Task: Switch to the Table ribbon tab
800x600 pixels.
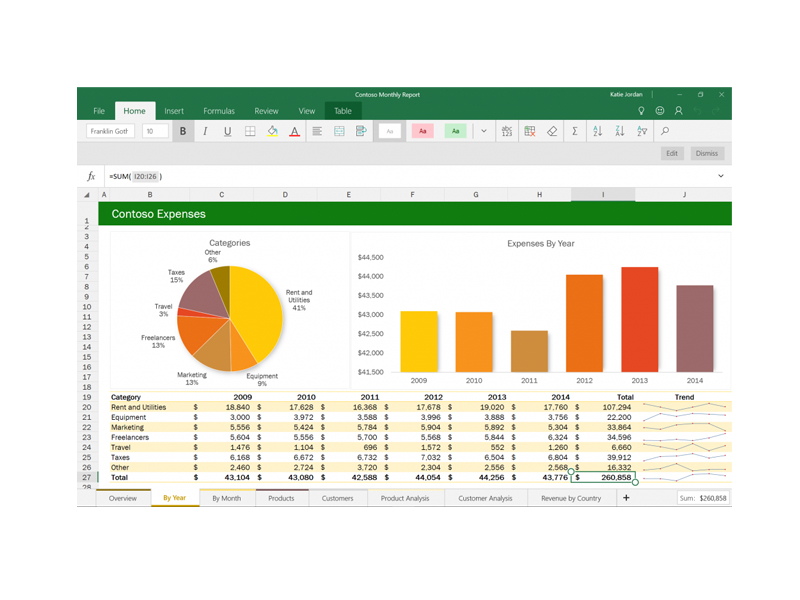Action: 343,111
